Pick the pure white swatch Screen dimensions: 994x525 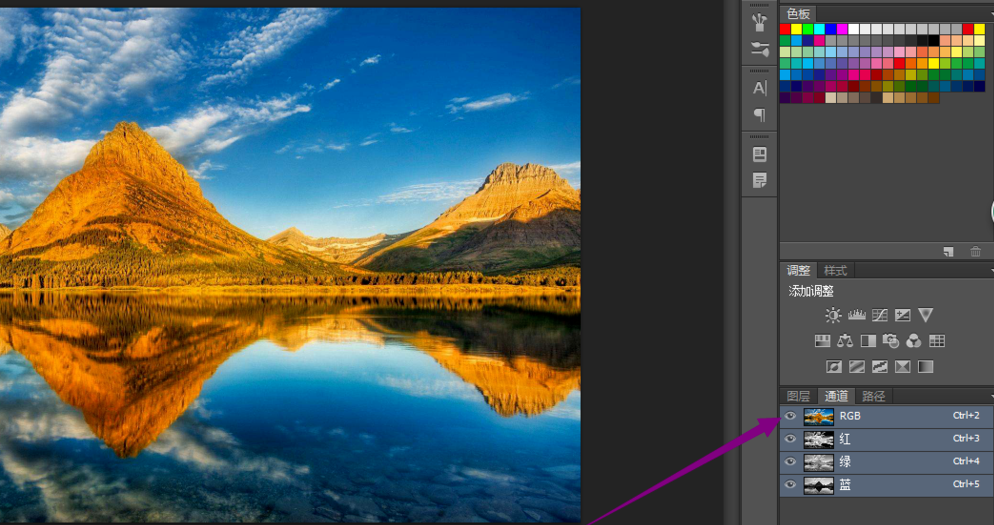(x=853, y=29)
